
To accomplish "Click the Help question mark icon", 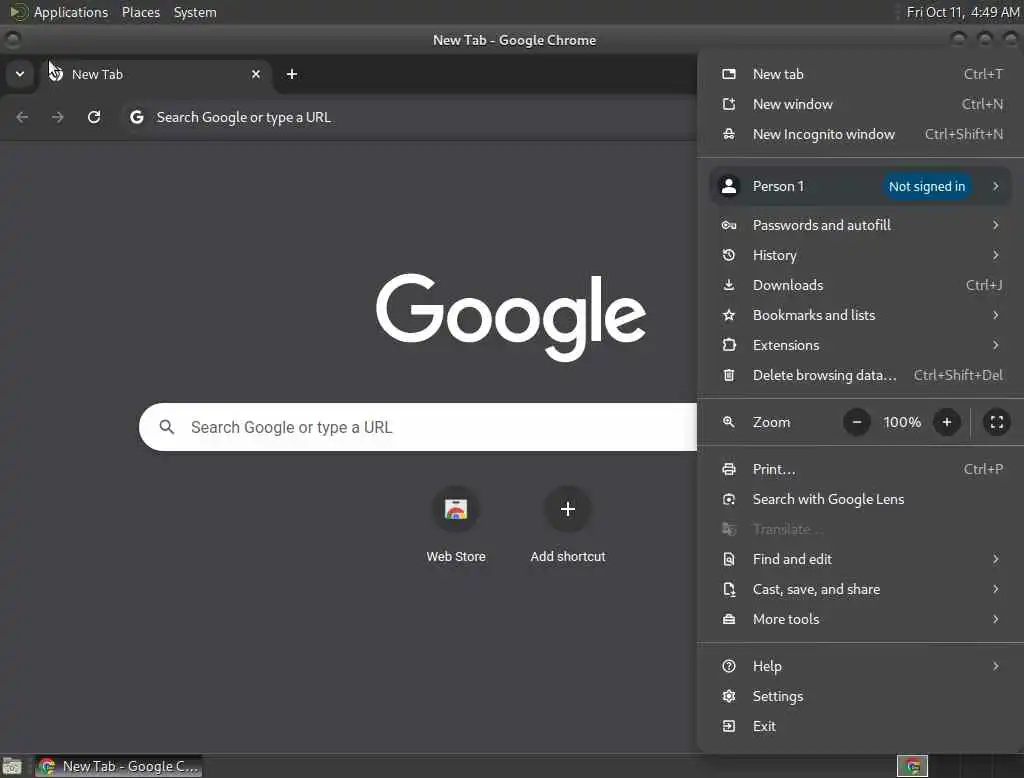I will pyautogui.click(x=729, y=666).
